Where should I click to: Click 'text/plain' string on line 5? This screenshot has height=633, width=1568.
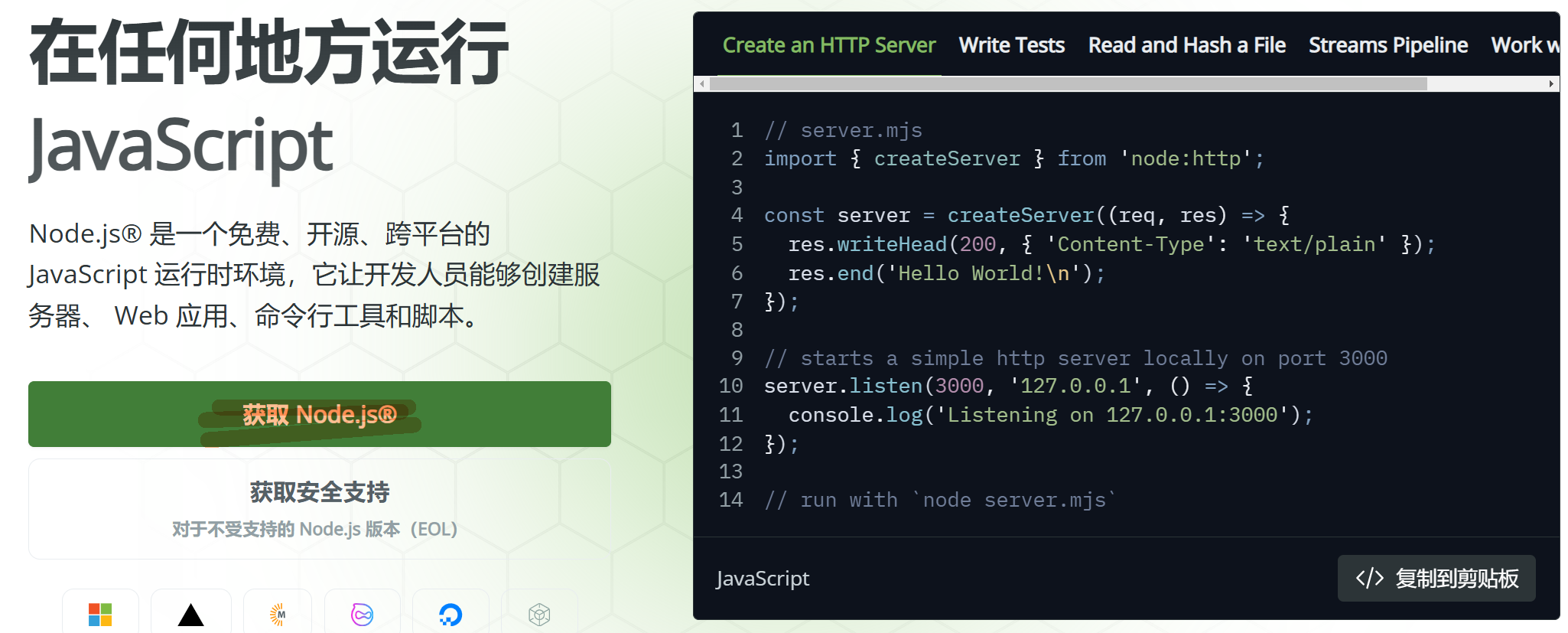tap(1314, 245)
